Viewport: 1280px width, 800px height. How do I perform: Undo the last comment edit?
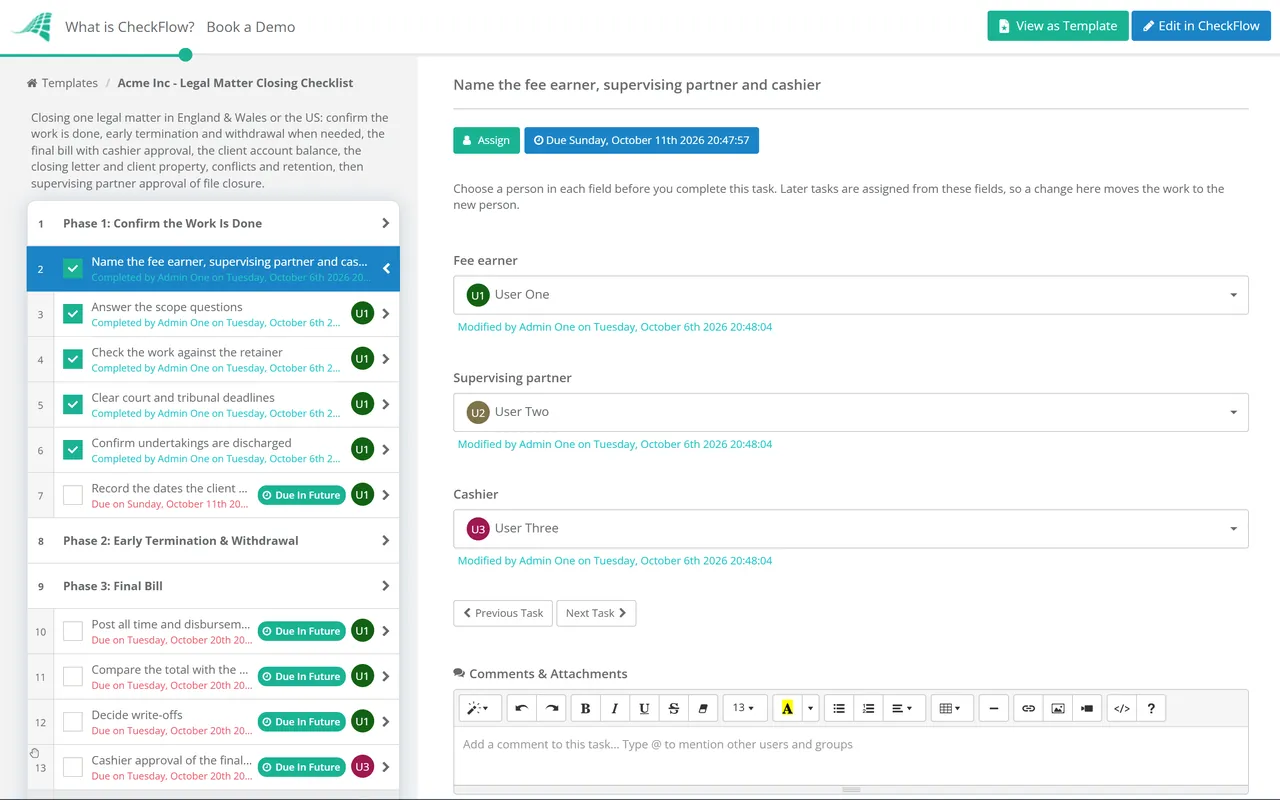tap(522, 708)
